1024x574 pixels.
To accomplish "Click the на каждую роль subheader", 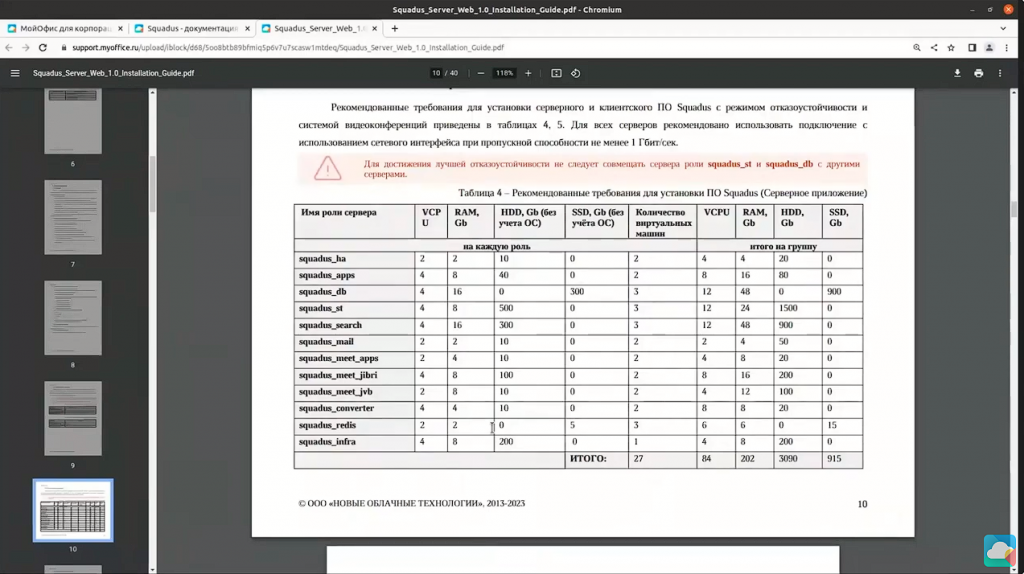I will coord(496,247).
